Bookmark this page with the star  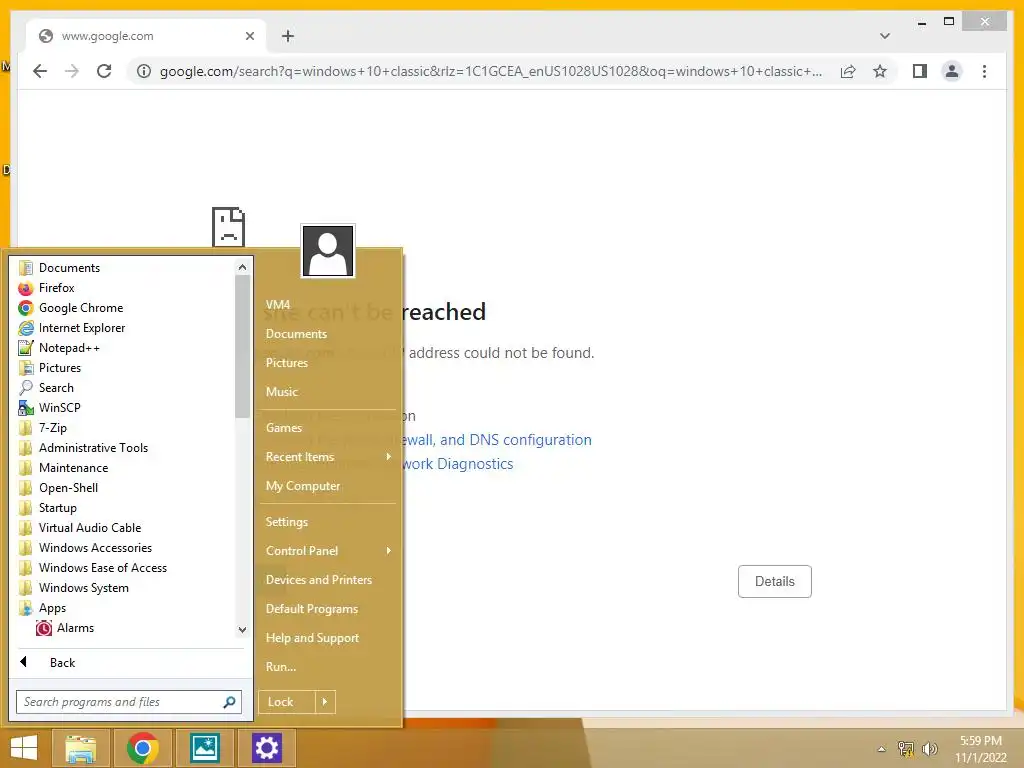click(880, 71)
